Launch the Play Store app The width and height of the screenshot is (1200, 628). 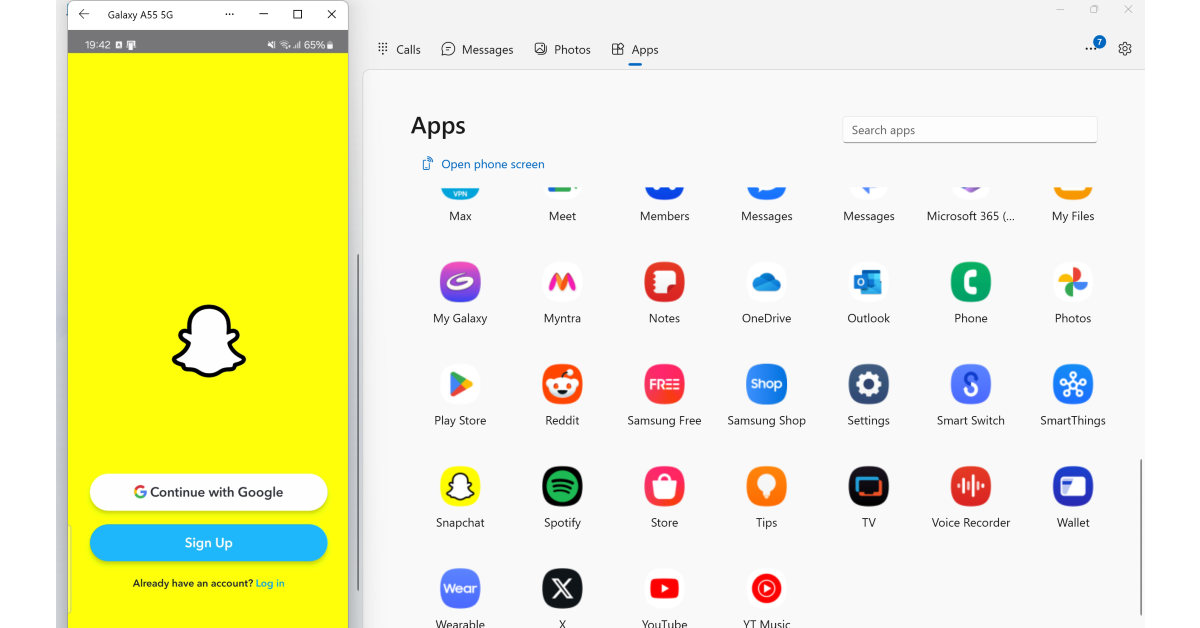pos(460,384)
